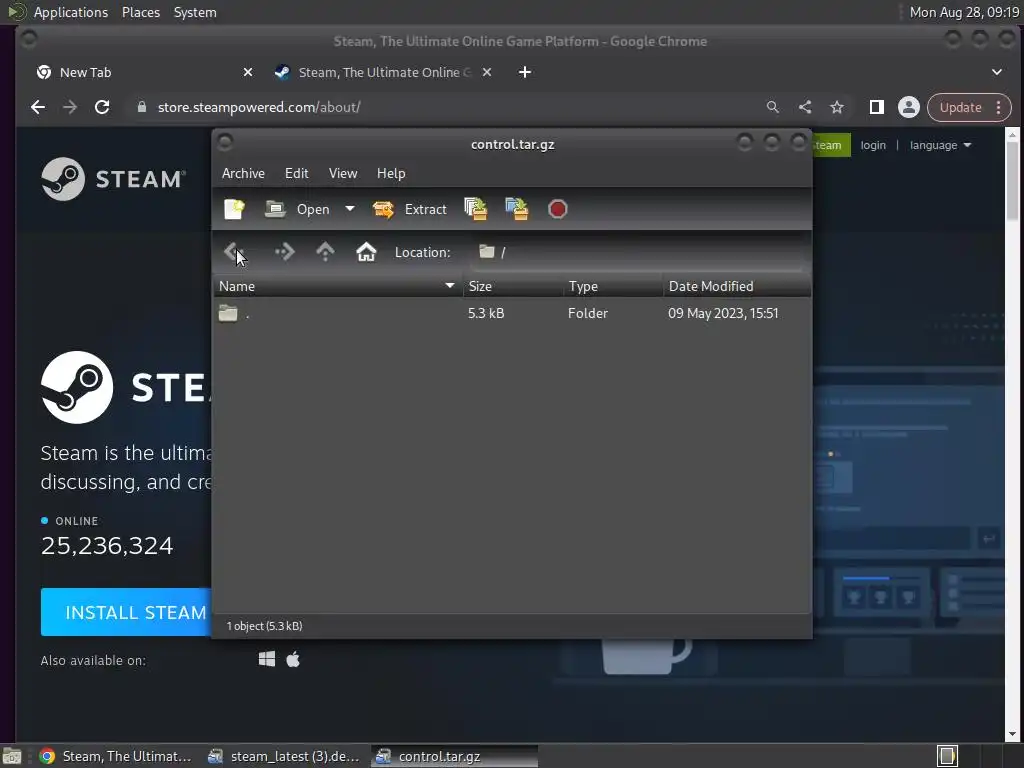The height and width of the screenshot is (768, 1024).
Task: Go back in the archive location
Action: click(x=234, y=252)
